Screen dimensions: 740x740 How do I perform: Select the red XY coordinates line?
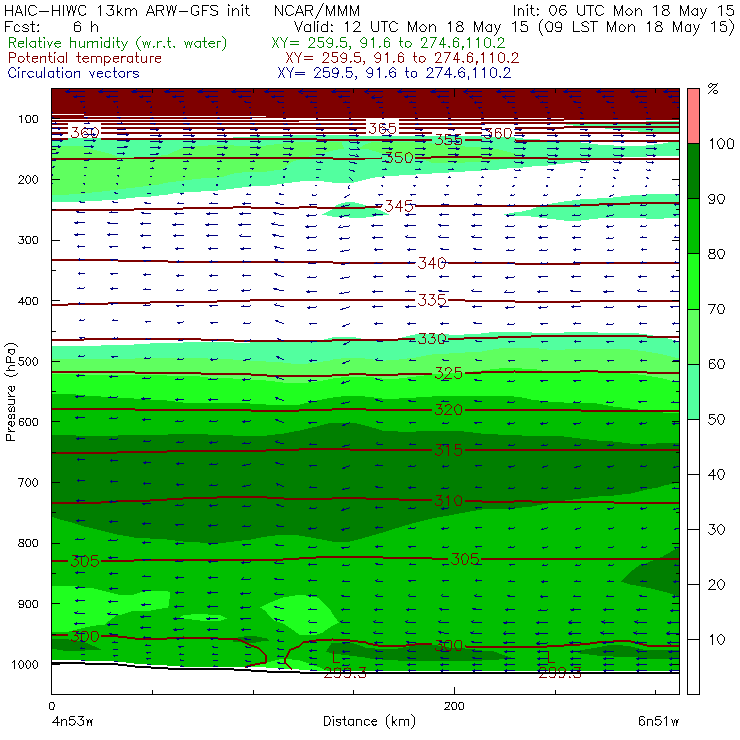[x=402, y=58]
